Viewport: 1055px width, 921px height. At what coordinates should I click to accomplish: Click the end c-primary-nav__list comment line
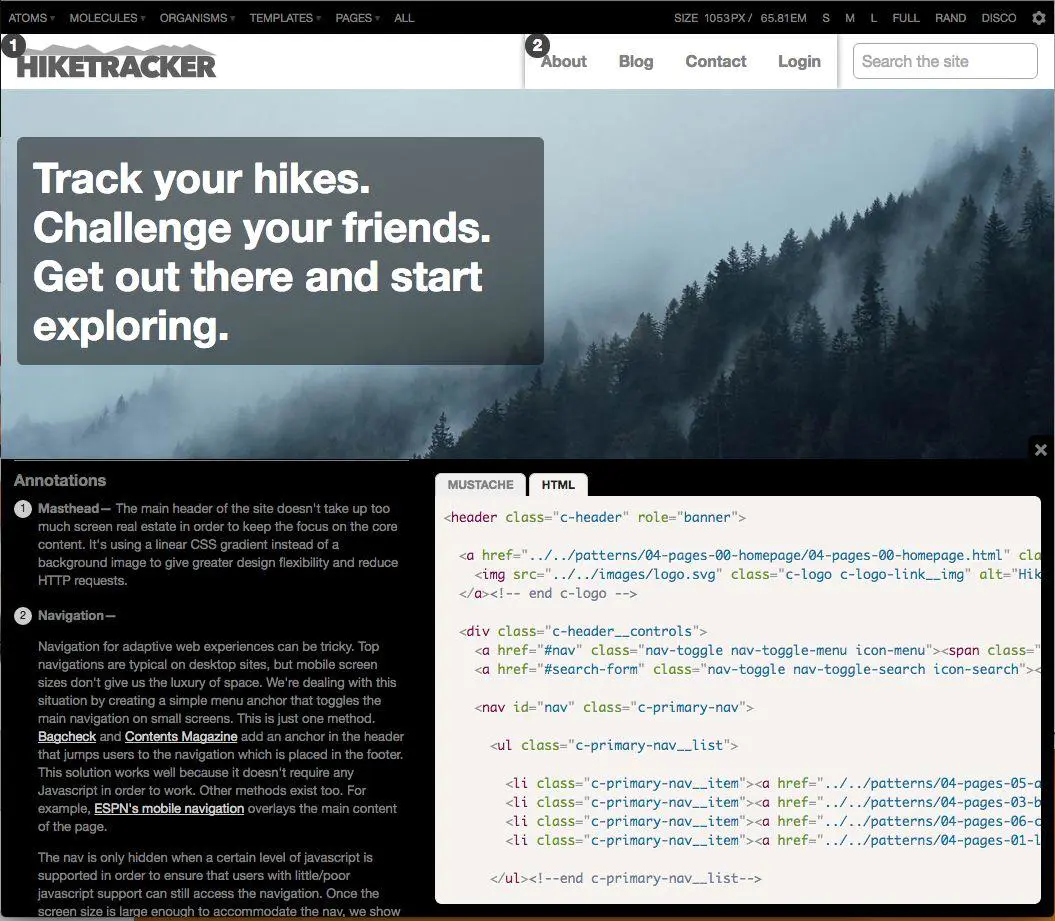pyautogui.click(x=626, y=879)
